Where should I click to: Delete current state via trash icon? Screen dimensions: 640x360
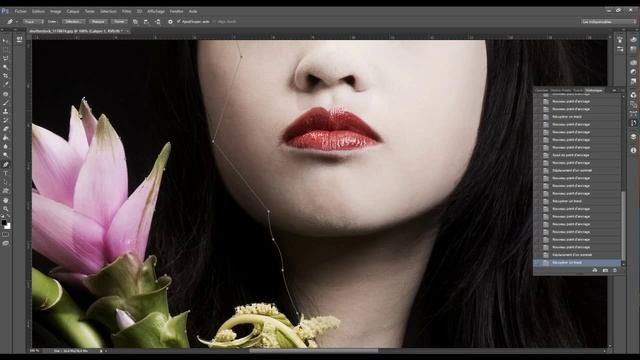click(x=615, y=270)
